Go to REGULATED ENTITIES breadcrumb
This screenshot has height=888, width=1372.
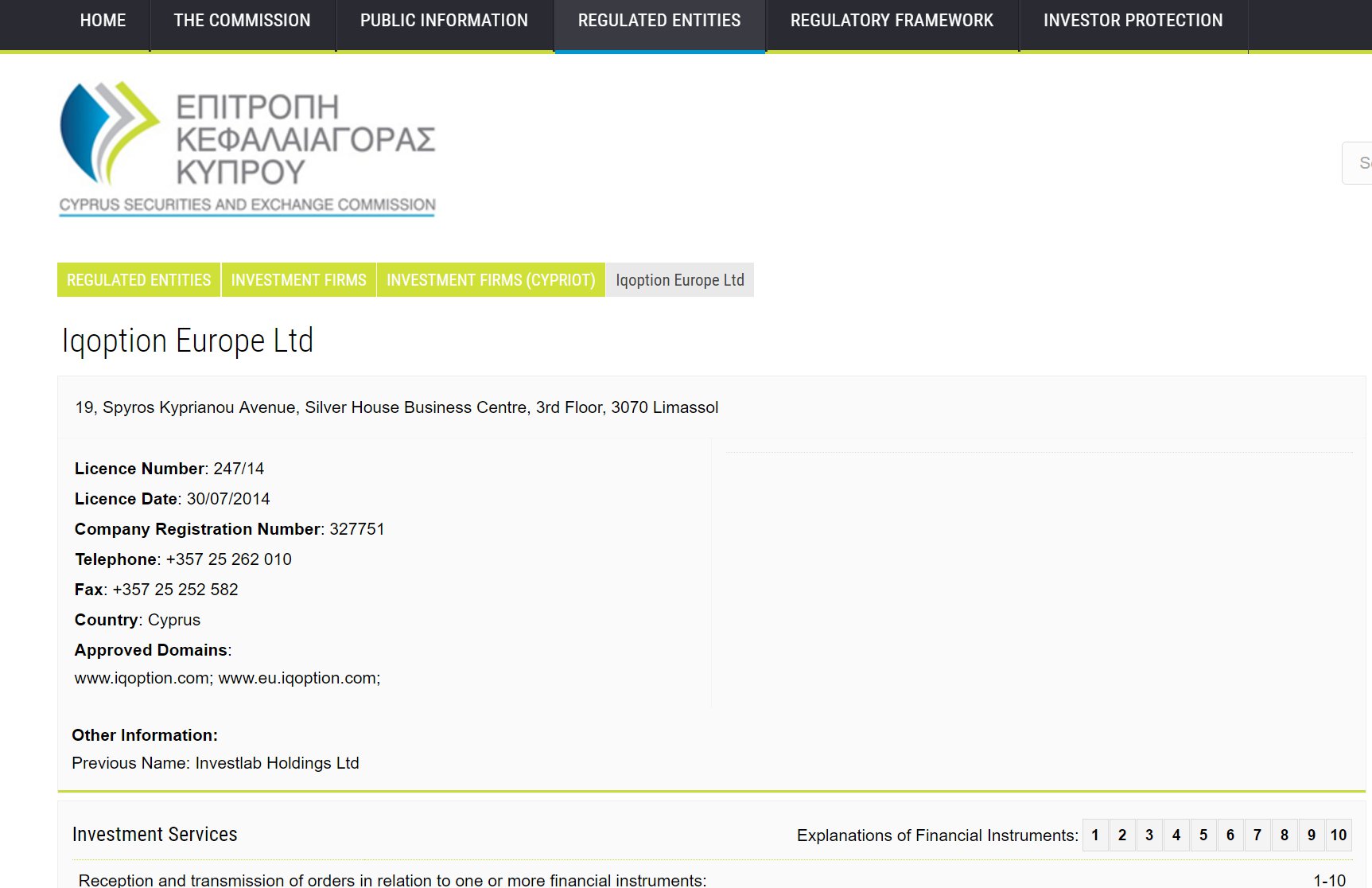click(x=138, y=280)
